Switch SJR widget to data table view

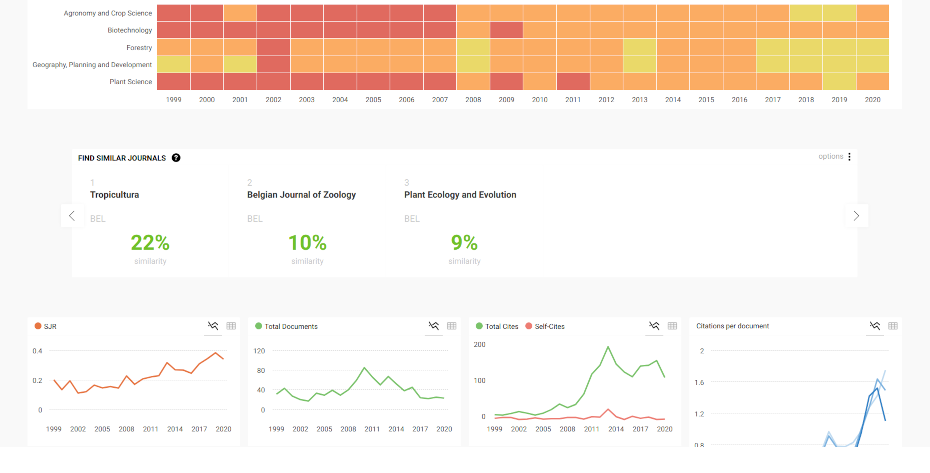[x=231, y=326]
